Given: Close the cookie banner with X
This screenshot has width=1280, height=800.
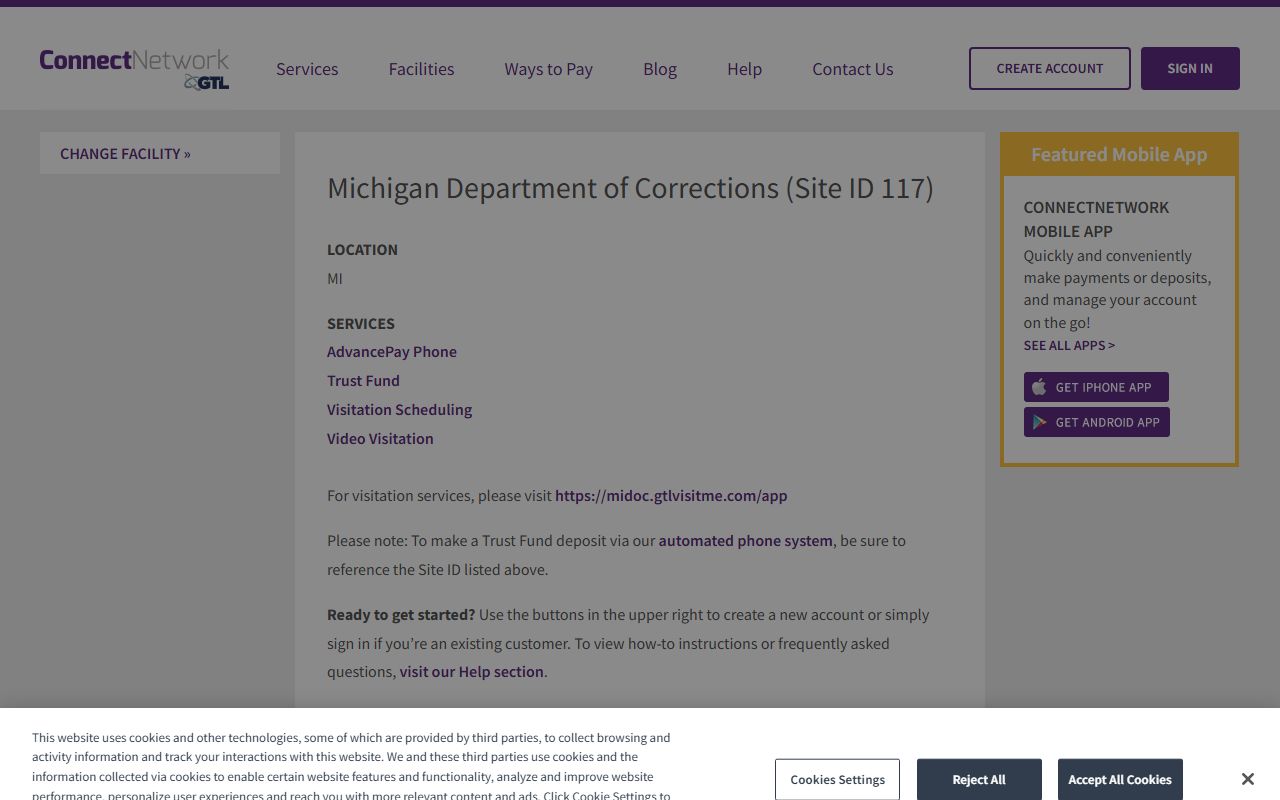Looking at the screenshot, I should pos(1247,779).
